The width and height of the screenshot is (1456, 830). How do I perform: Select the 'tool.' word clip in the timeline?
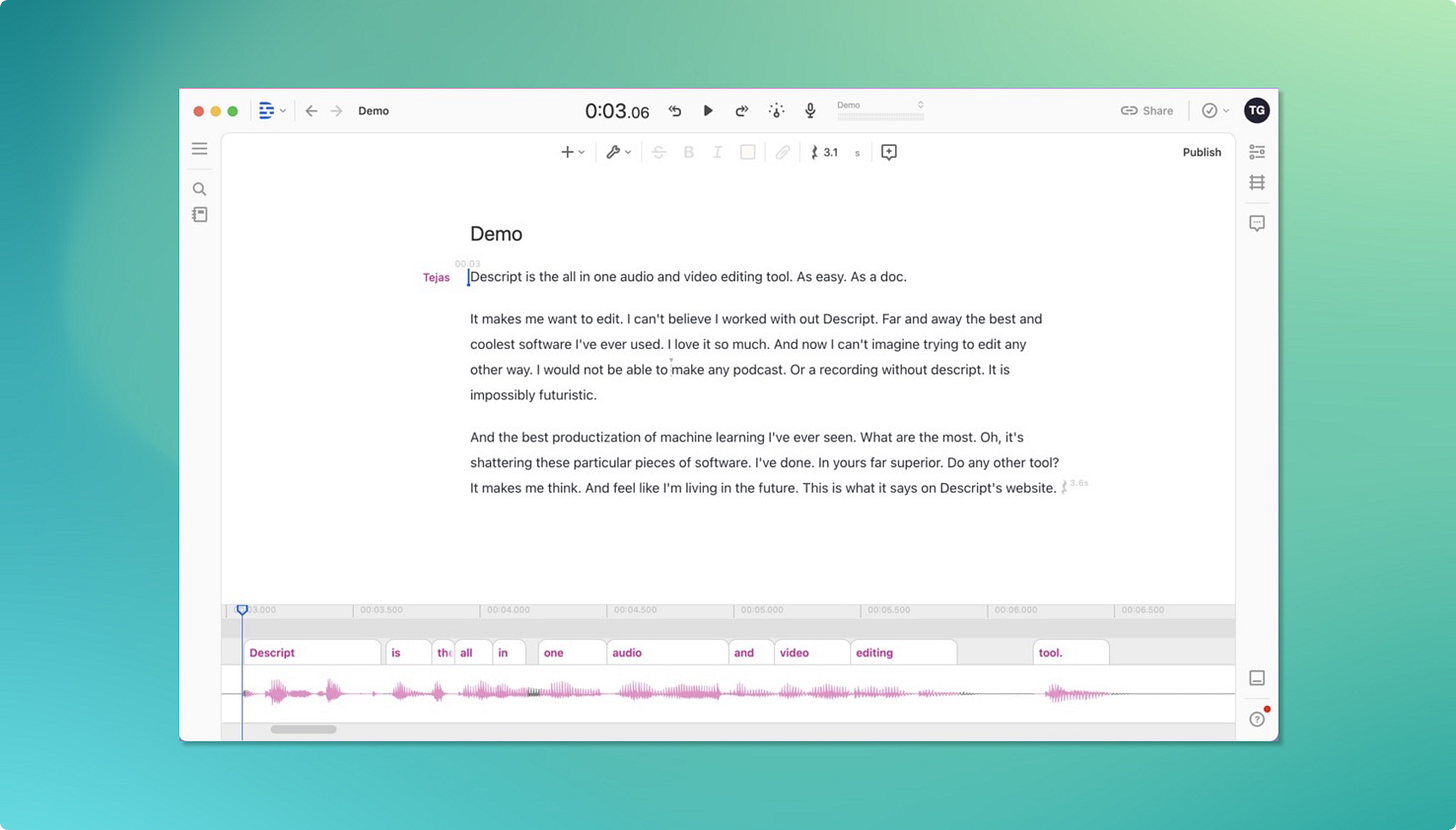coord(1071,652)
